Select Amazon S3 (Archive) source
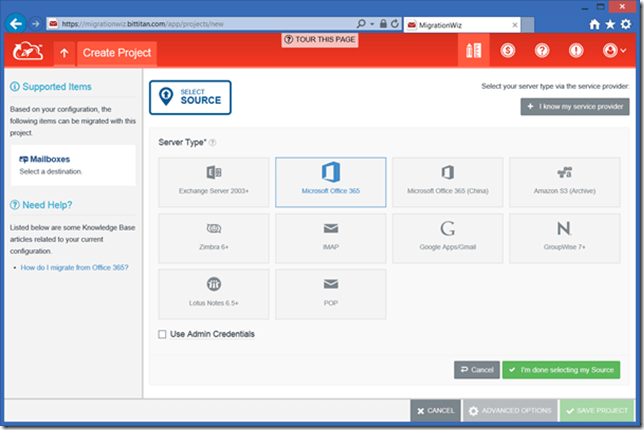The image size is (644, 430). (x=564, y=181)
